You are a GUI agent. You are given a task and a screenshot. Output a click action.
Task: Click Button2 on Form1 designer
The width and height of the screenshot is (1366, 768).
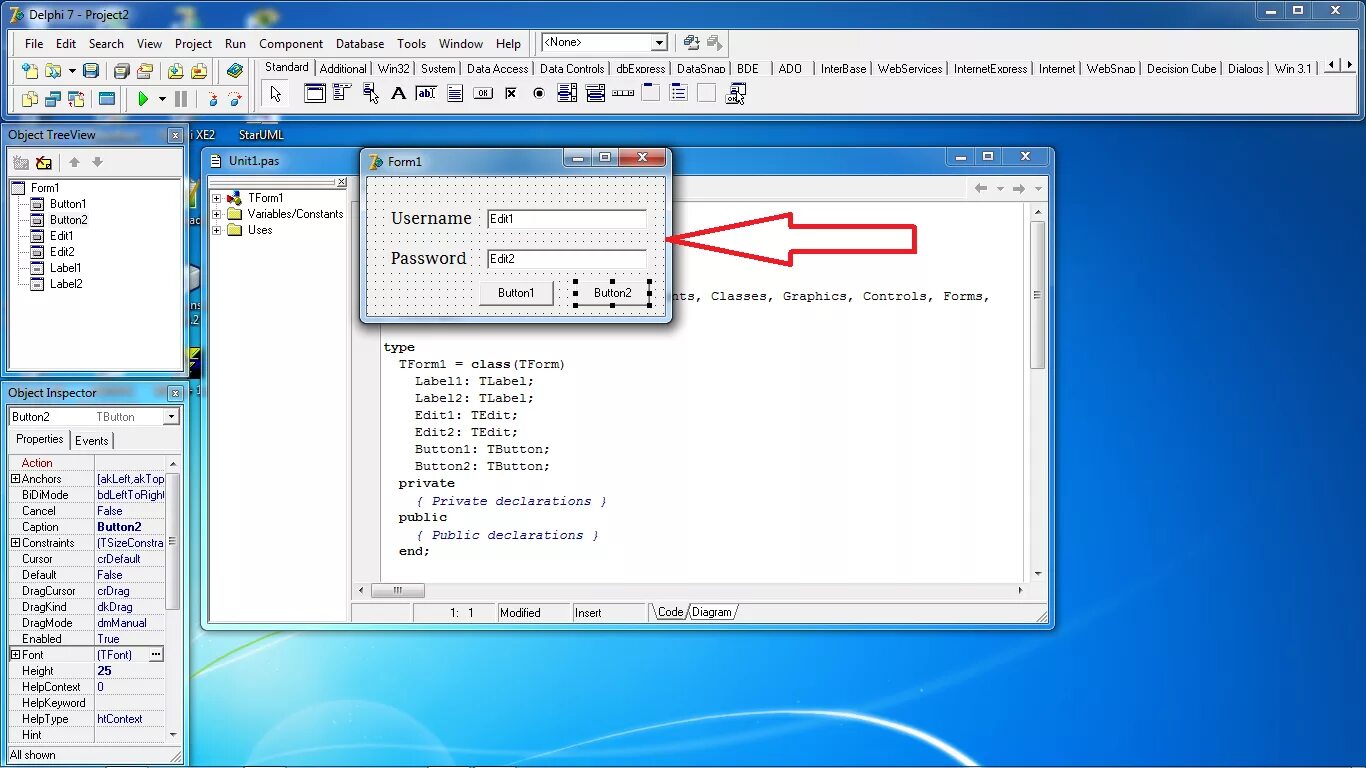[x=613, y=293]
